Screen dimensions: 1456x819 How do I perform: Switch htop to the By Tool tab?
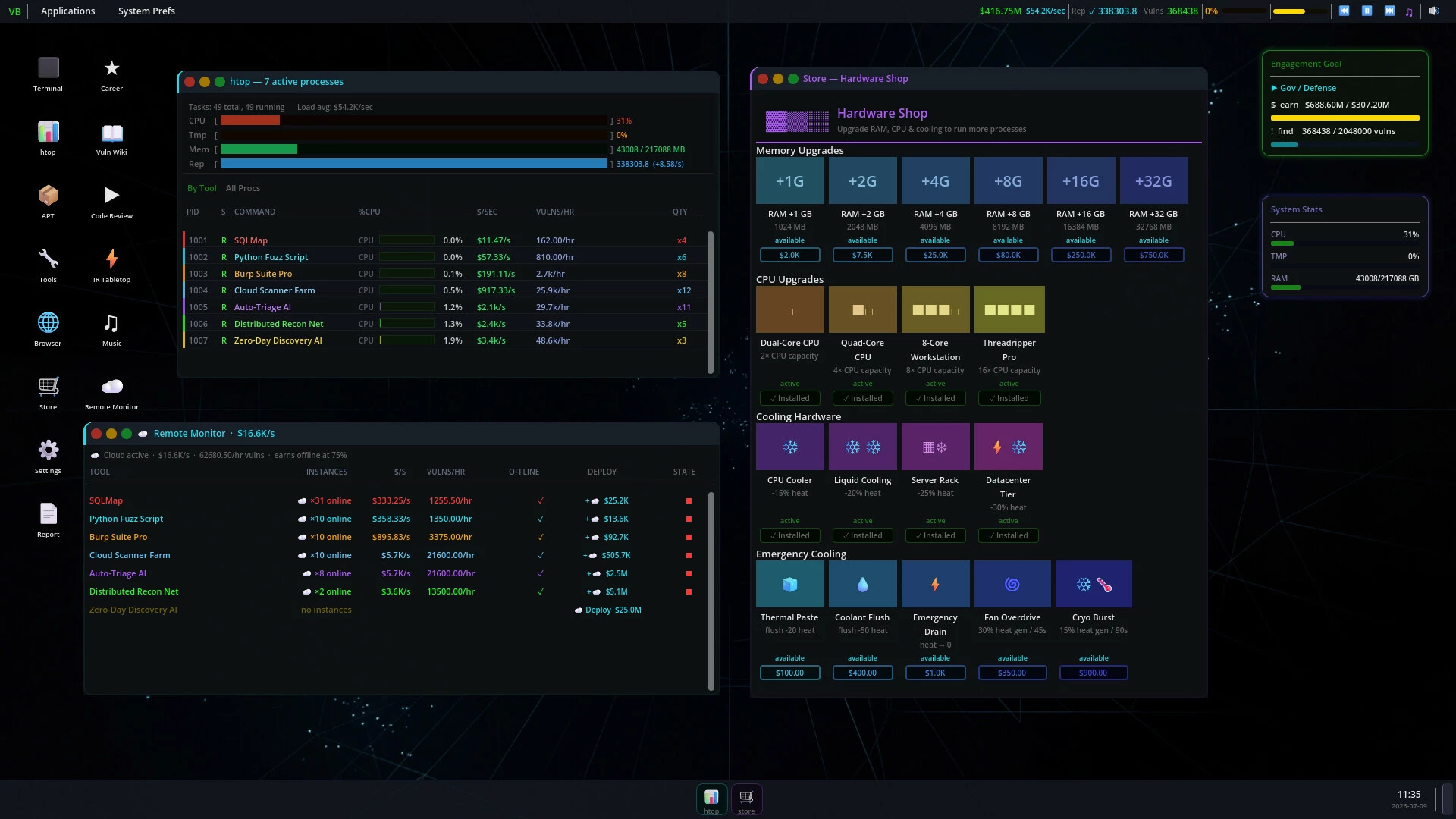click(x=202, y=188)
